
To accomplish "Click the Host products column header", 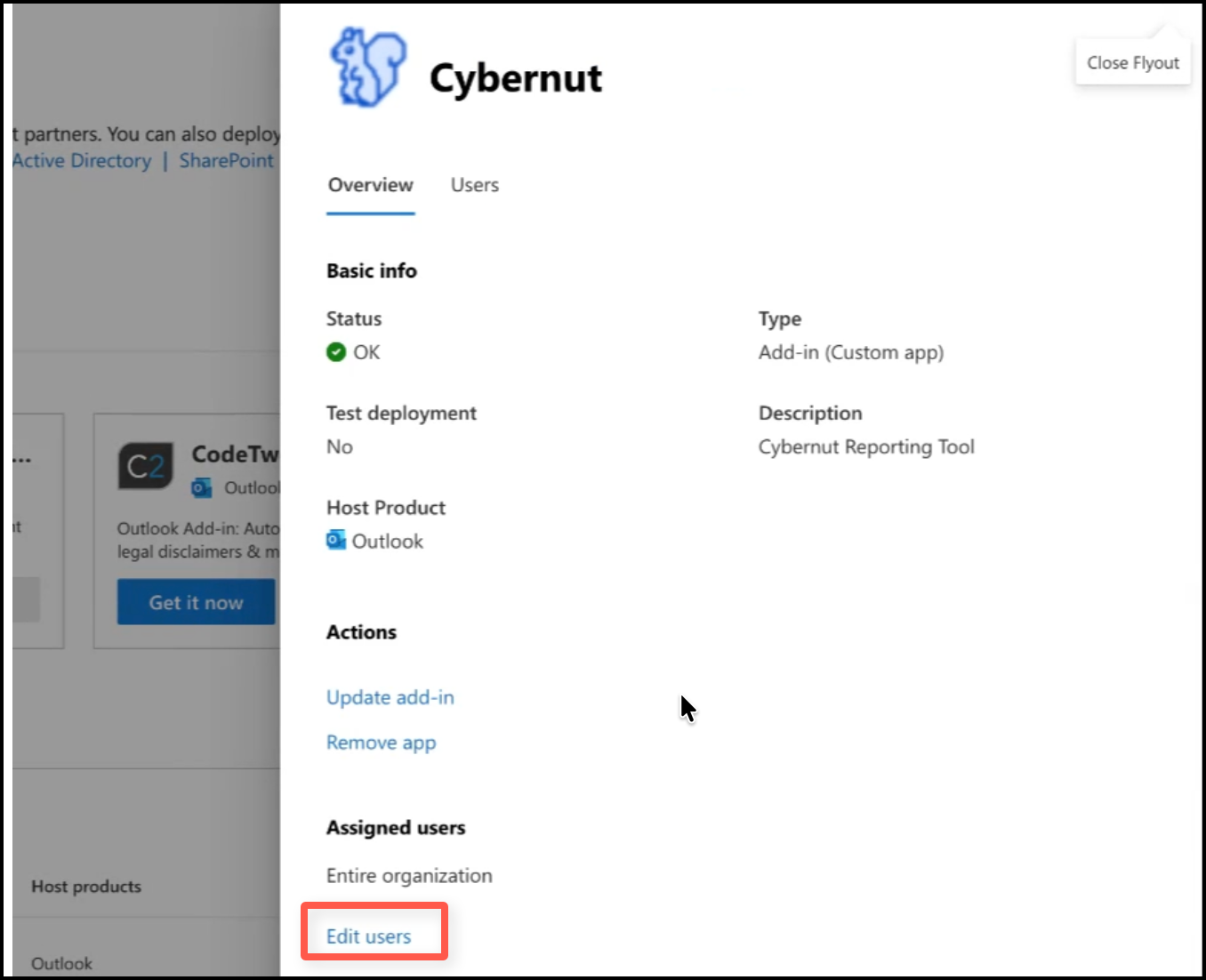I will [86, 887].
